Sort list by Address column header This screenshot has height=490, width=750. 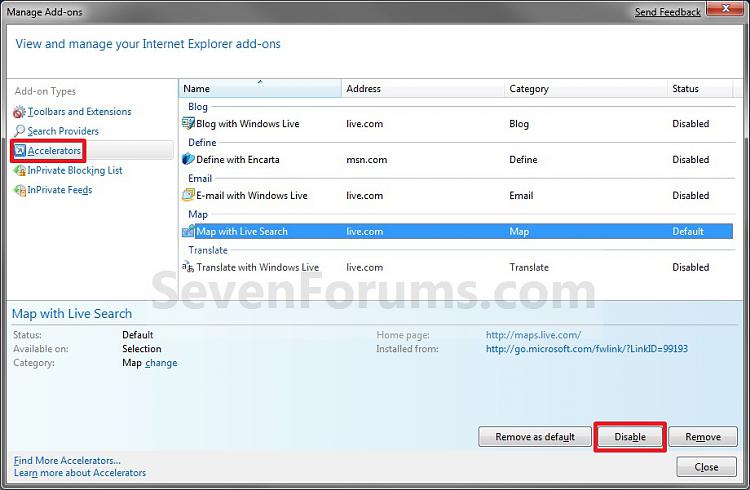423,89
